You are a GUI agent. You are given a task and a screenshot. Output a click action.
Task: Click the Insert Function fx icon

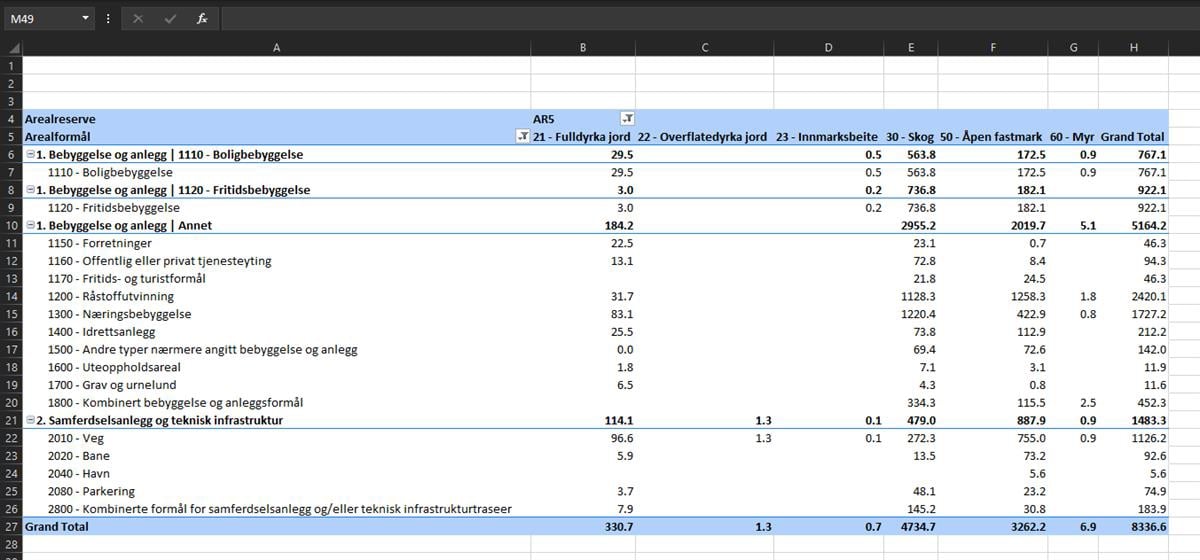coord(201,19)
